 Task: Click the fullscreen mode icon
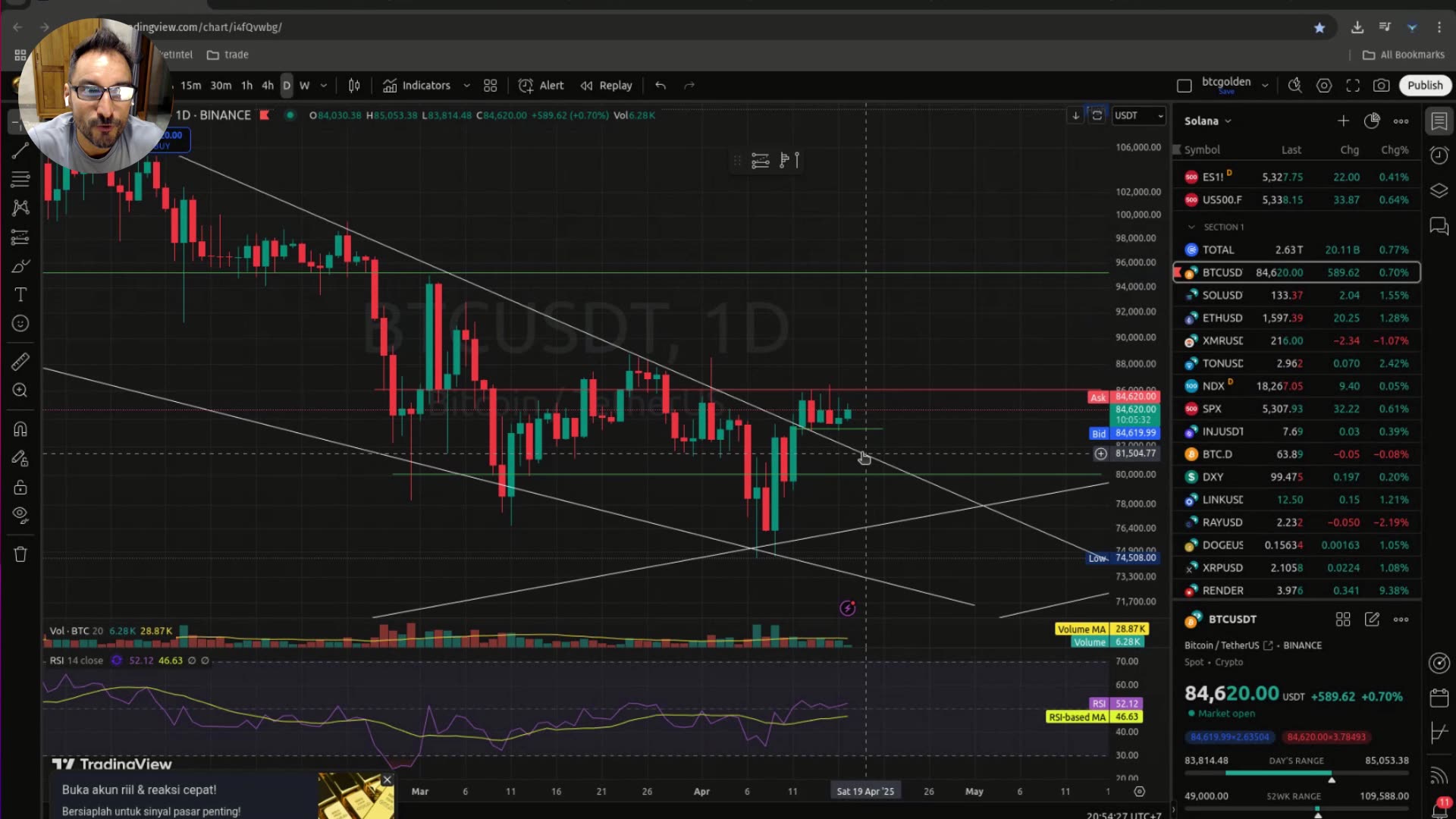pos(1353,86)
